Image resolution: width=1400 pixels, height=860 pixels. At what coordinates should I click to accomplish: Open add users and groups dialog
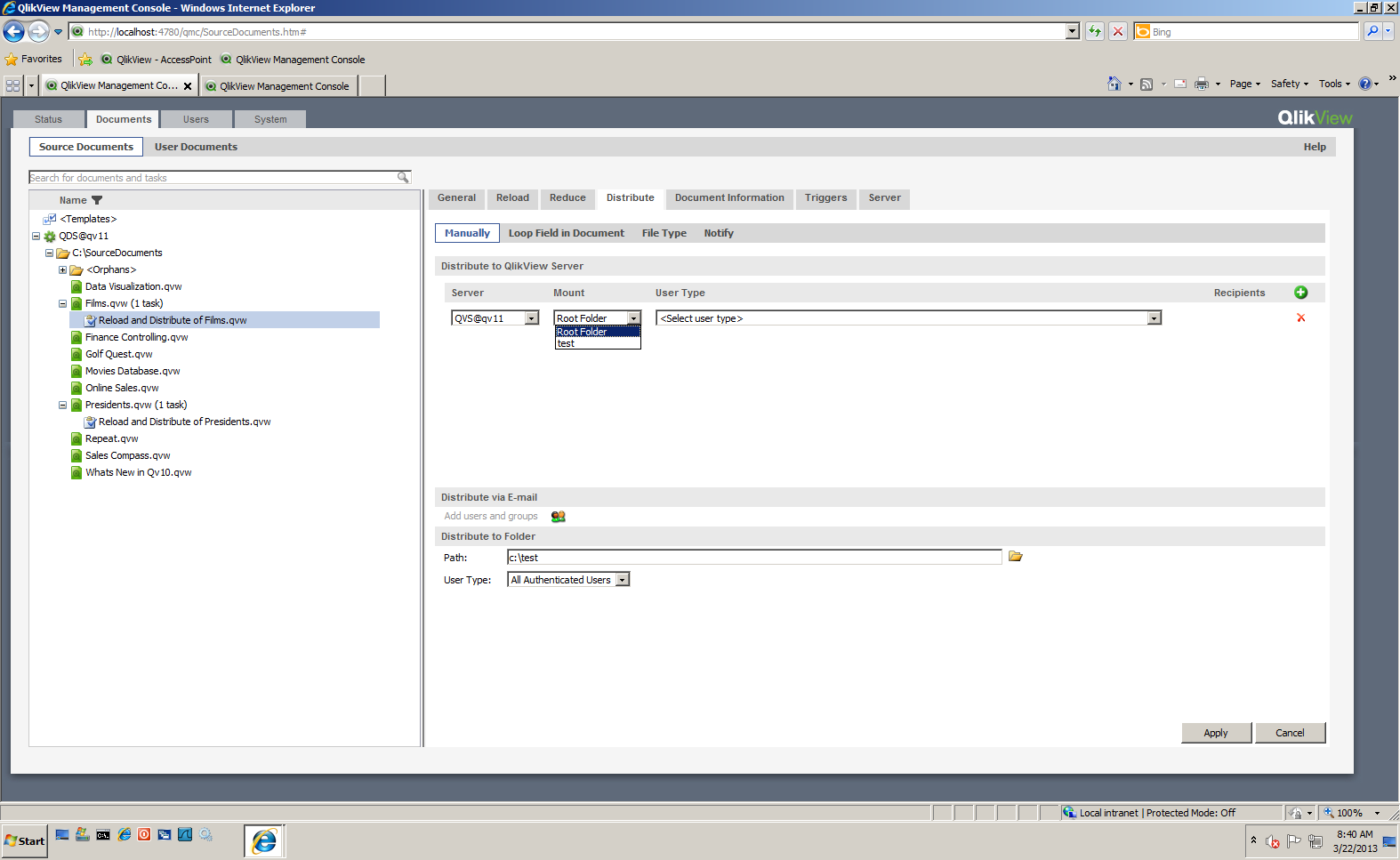[x=559, y=517]
